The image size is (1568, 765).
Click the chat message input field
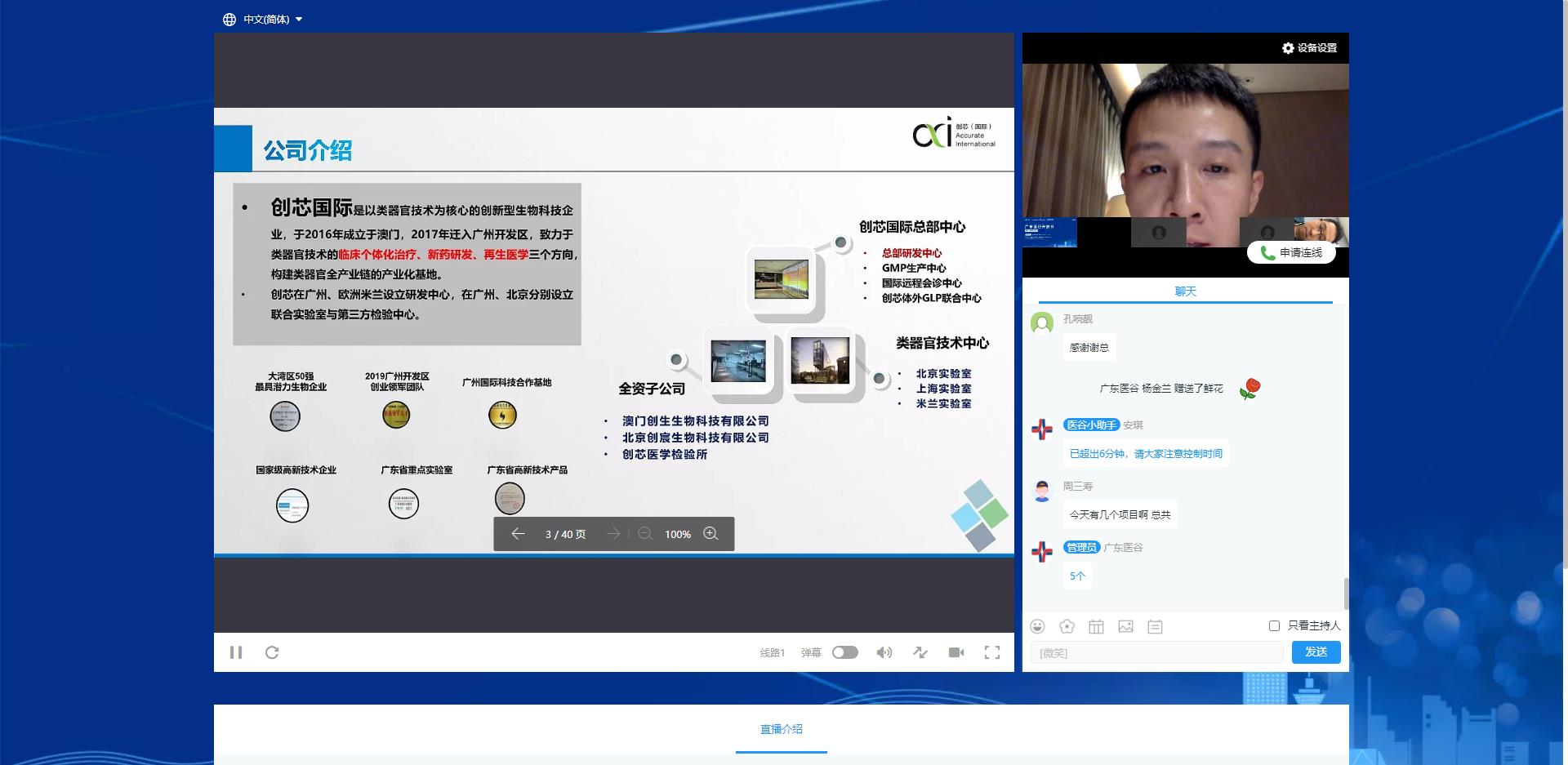point(1156,653)
